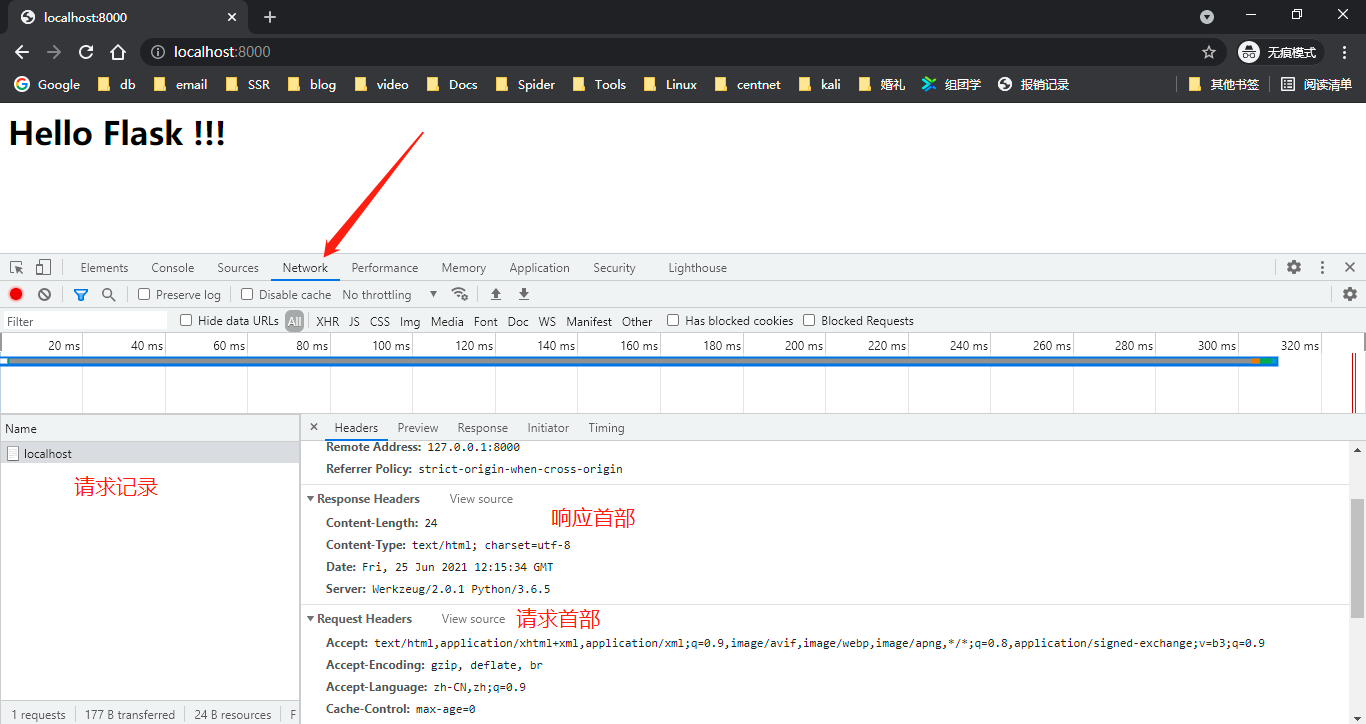Enable Preserve log checkbox

[144, 294]
